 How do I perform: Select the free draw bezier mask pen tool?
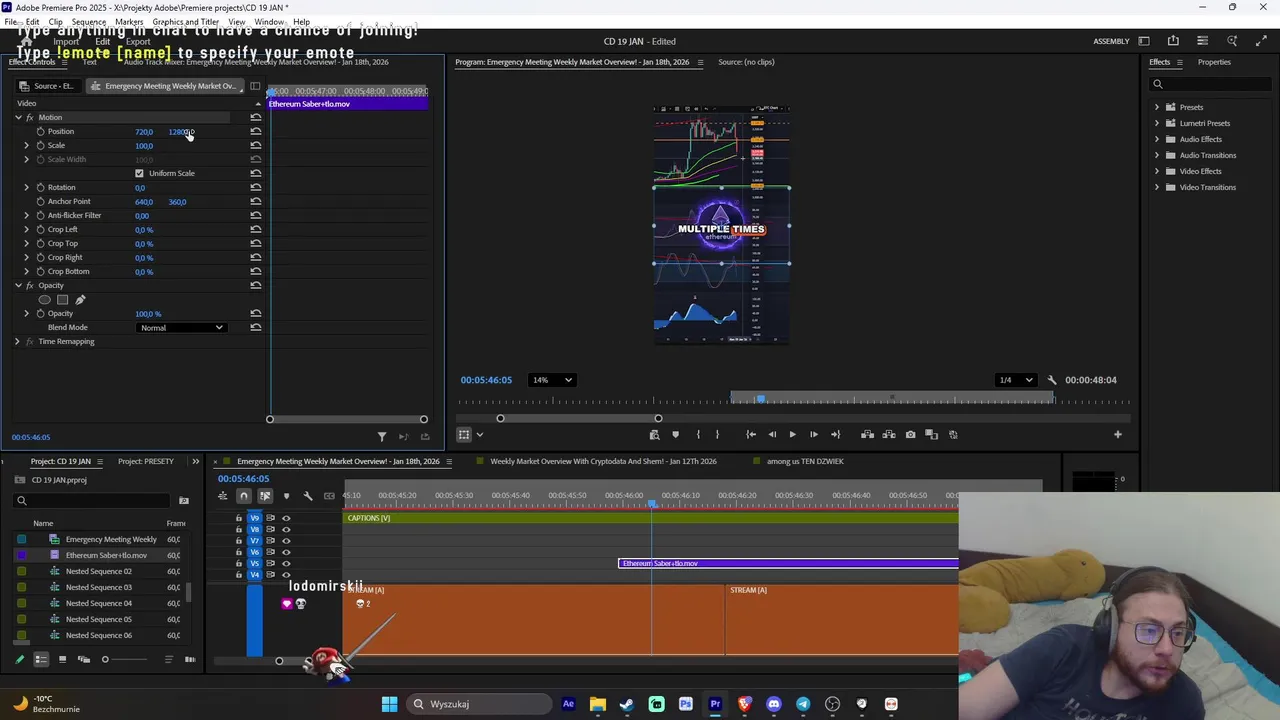(80, 300)
